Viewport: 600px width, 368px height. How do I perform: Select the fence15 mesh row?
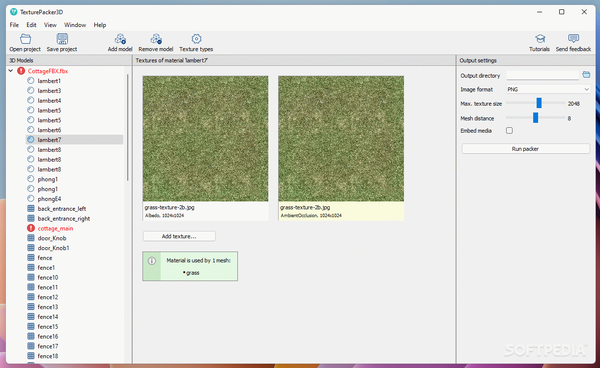pos(75,326)
